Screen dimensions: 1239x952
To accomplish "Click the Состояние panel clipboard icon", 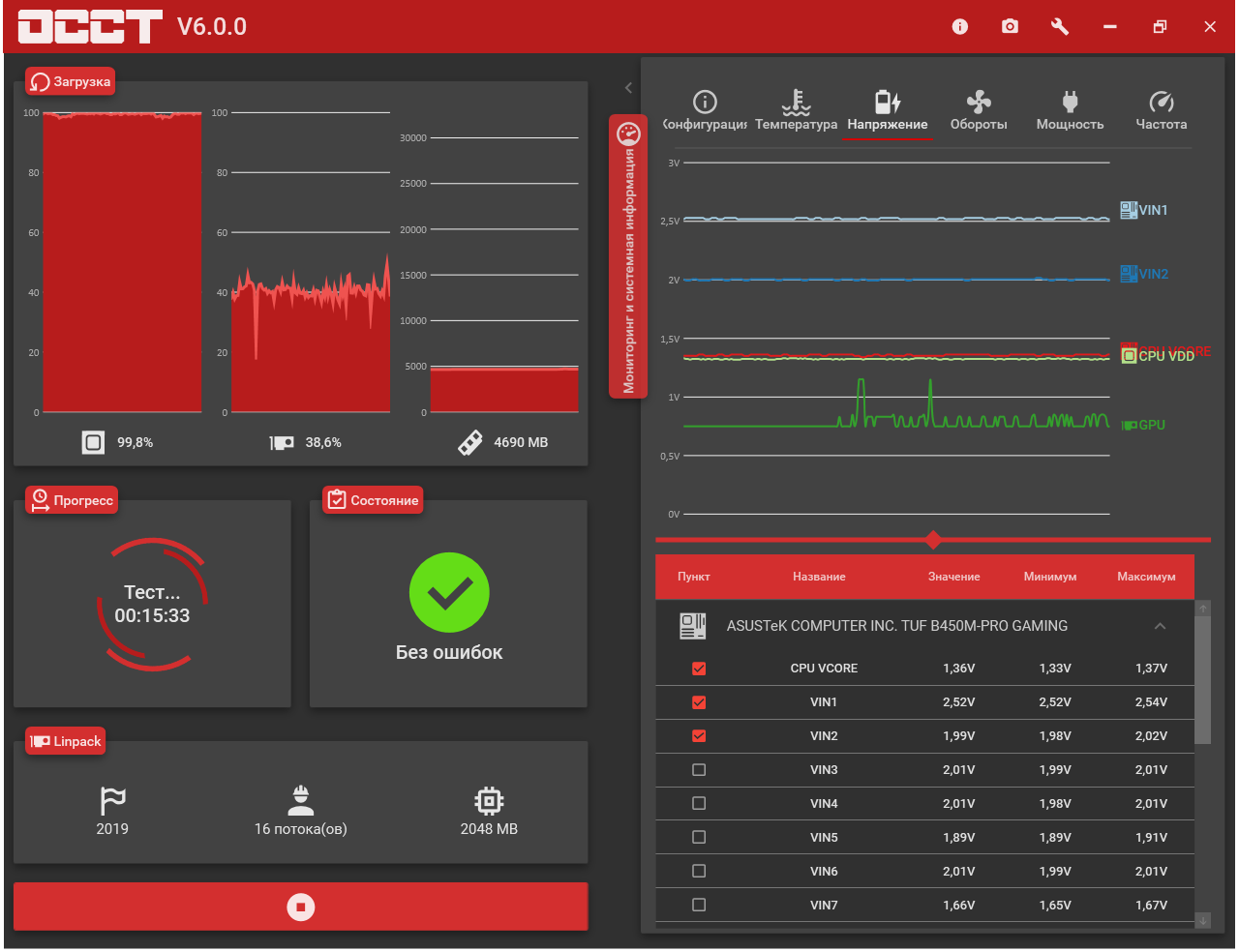I will pyautogui.click(x=337, y=500).
